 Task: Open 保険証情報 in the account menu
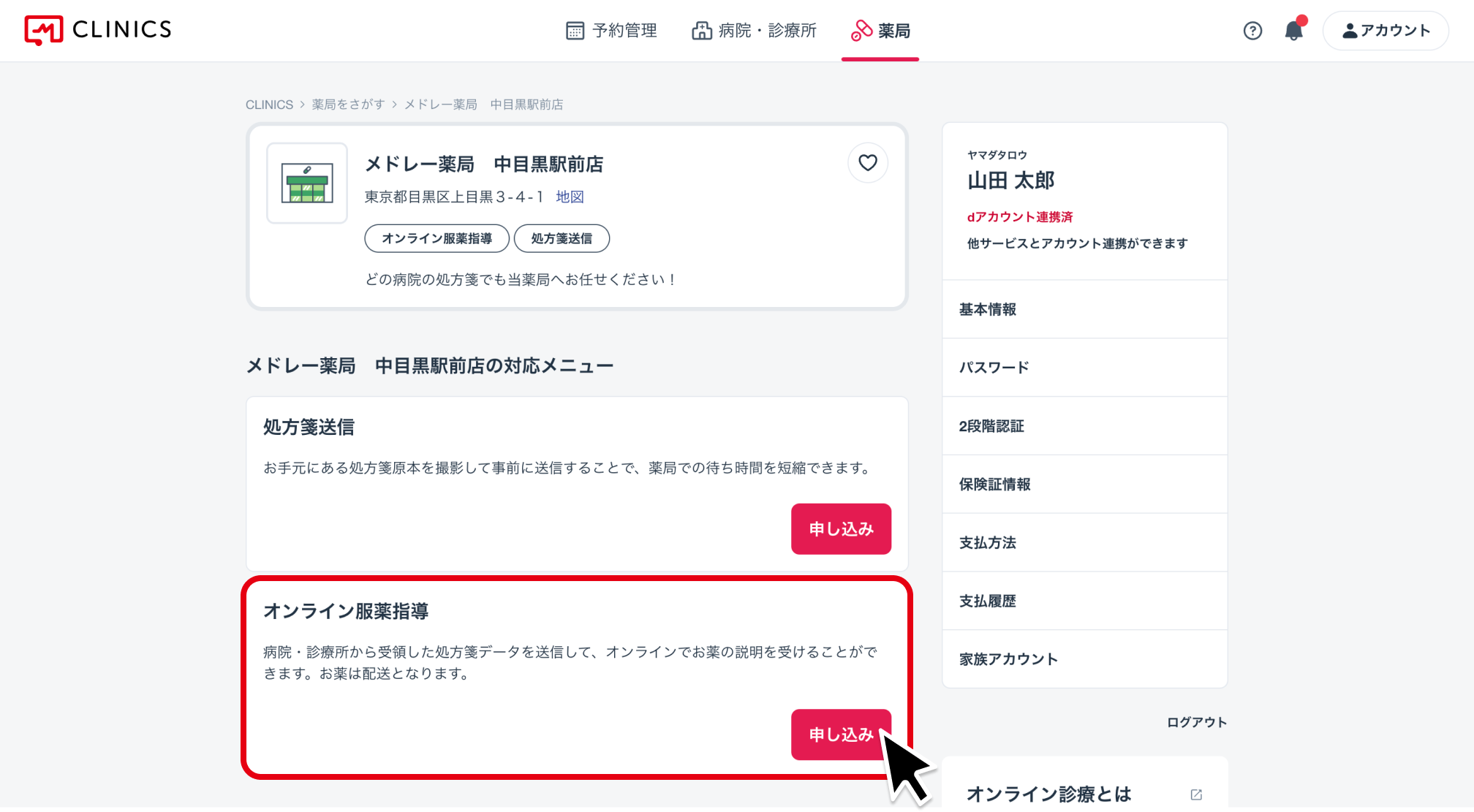(1084, 485)
